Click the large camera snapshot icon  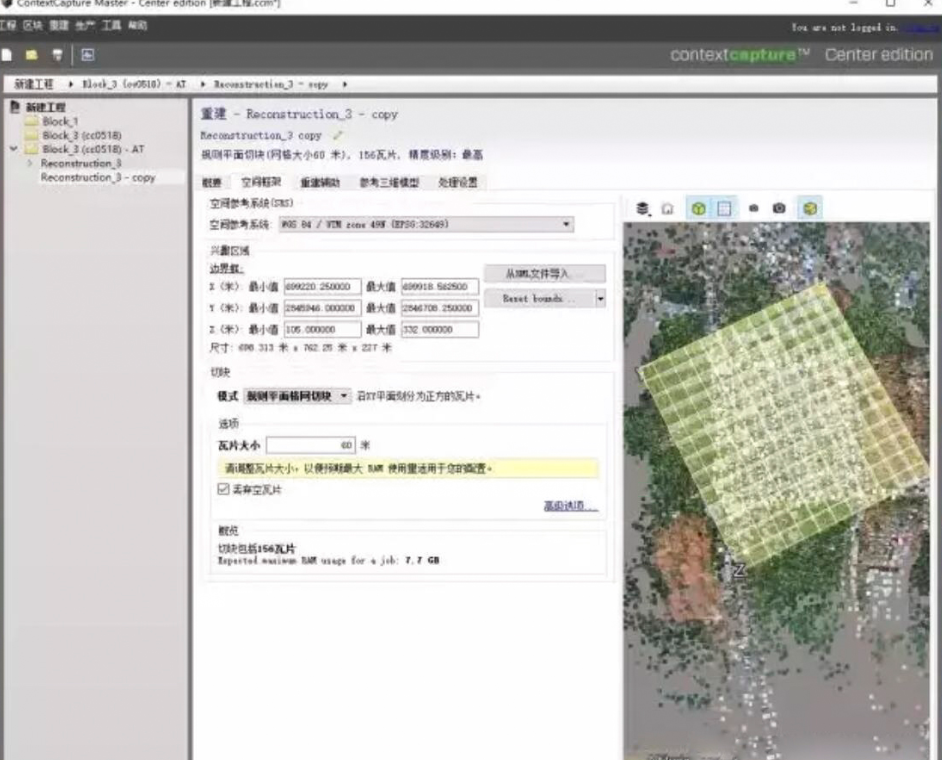pyautogui.click(x=779, y=208)
